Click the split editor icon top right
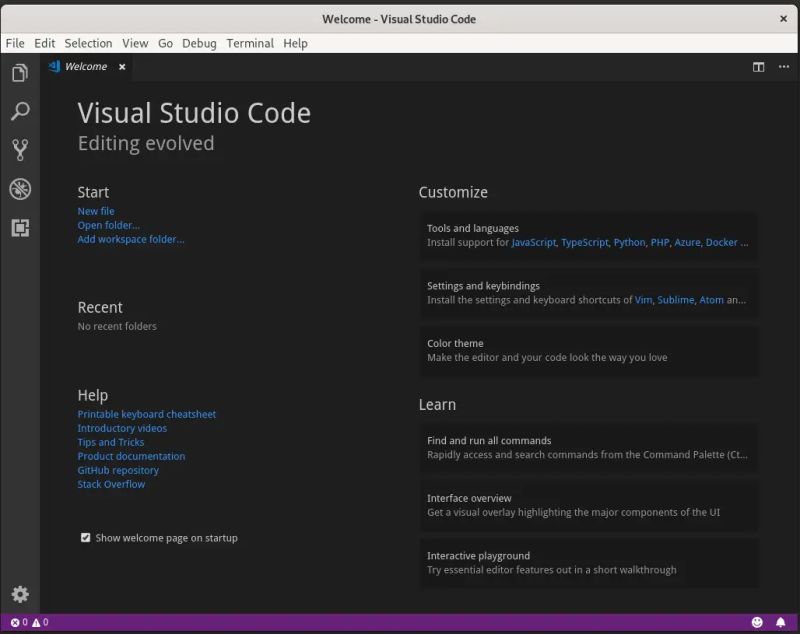This screenshot has height=634, width=800. [758, 66]
